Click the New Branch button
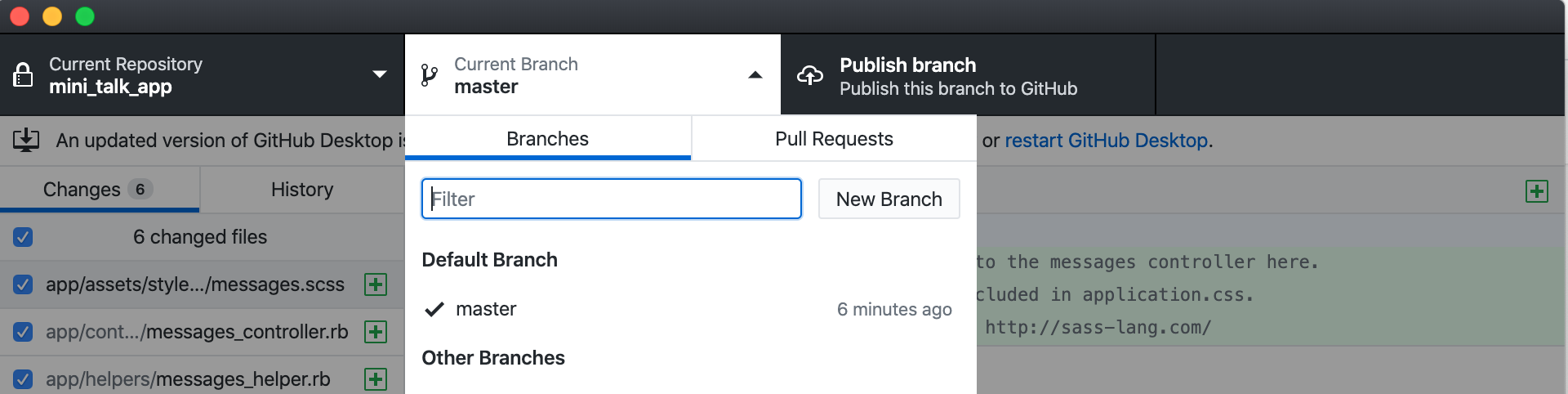Viewport: 1568px width, 394px height. [x=889, y=199]
